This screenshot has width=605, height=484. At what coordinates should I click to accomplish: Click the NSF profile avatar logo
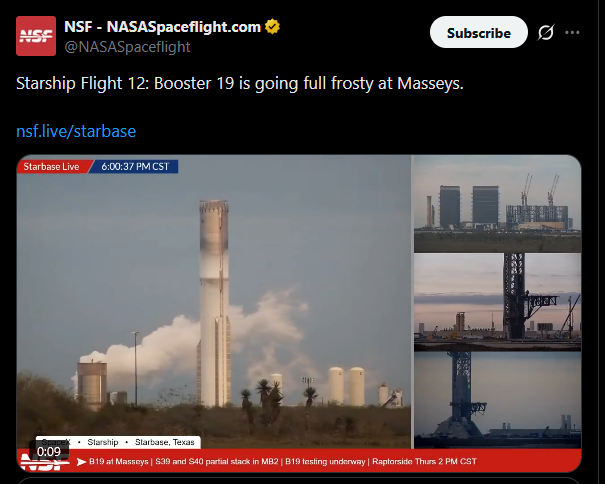(x=36, y=36)
